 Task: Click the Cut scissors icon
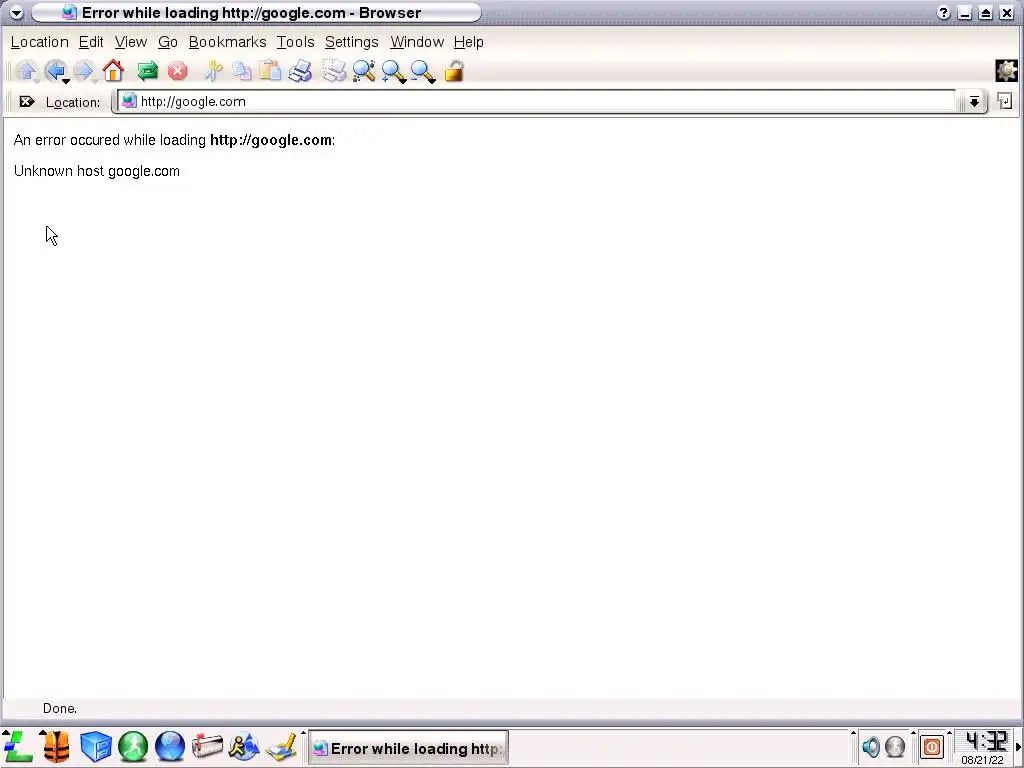[213, 71]
